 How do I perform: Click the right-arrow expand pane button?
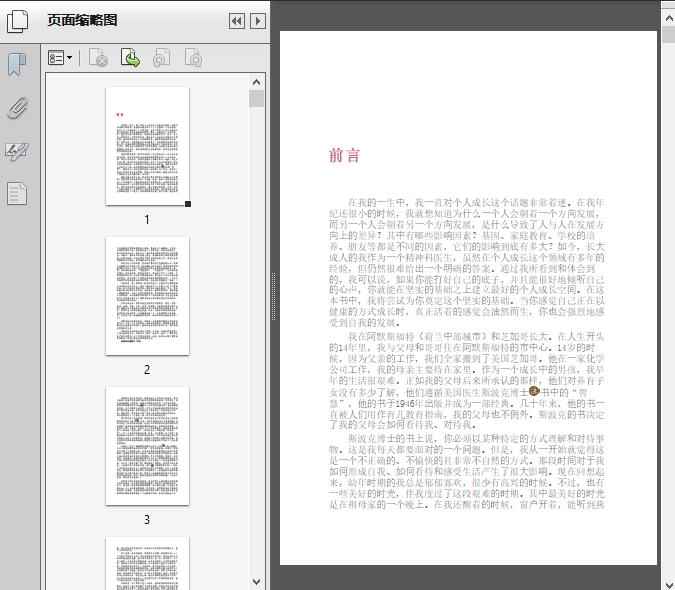257,21
